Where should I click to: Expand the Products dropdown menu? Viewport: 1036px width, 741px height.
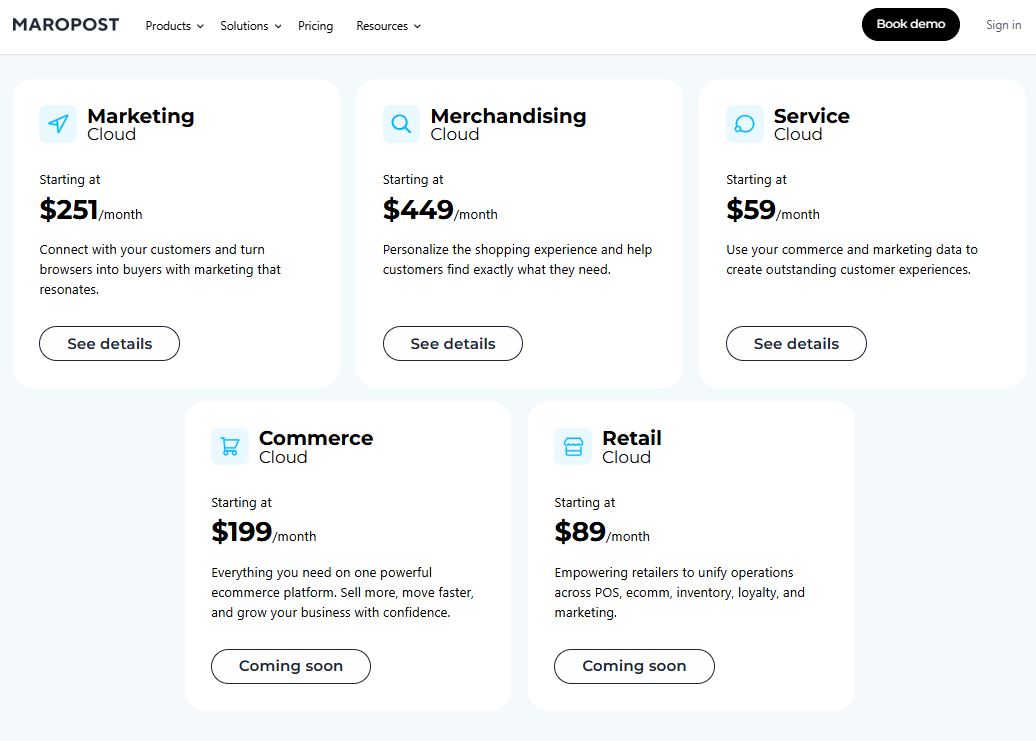174,26
